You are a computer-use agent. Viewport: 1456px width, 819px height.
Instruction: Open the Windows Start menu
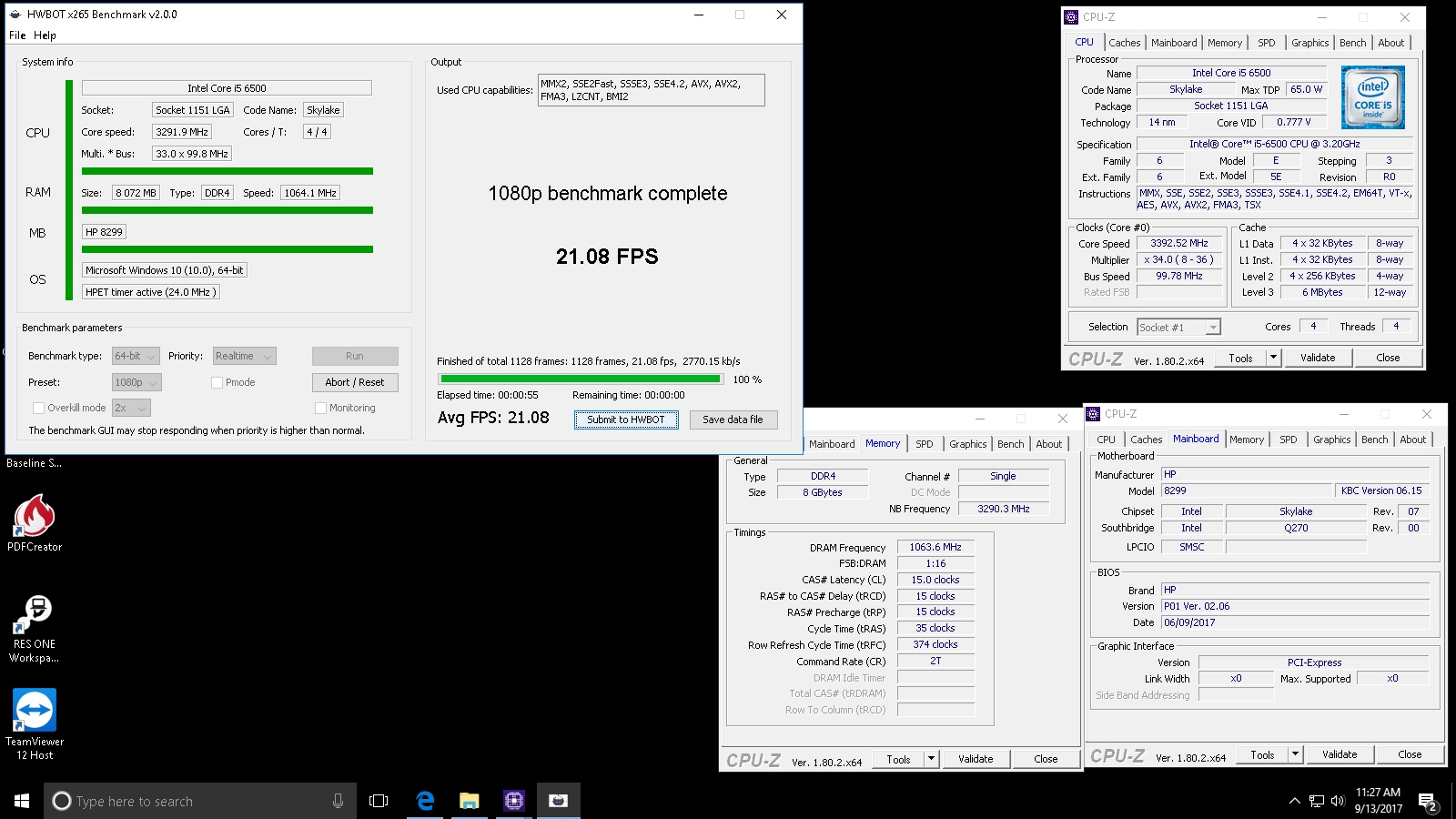22,801
